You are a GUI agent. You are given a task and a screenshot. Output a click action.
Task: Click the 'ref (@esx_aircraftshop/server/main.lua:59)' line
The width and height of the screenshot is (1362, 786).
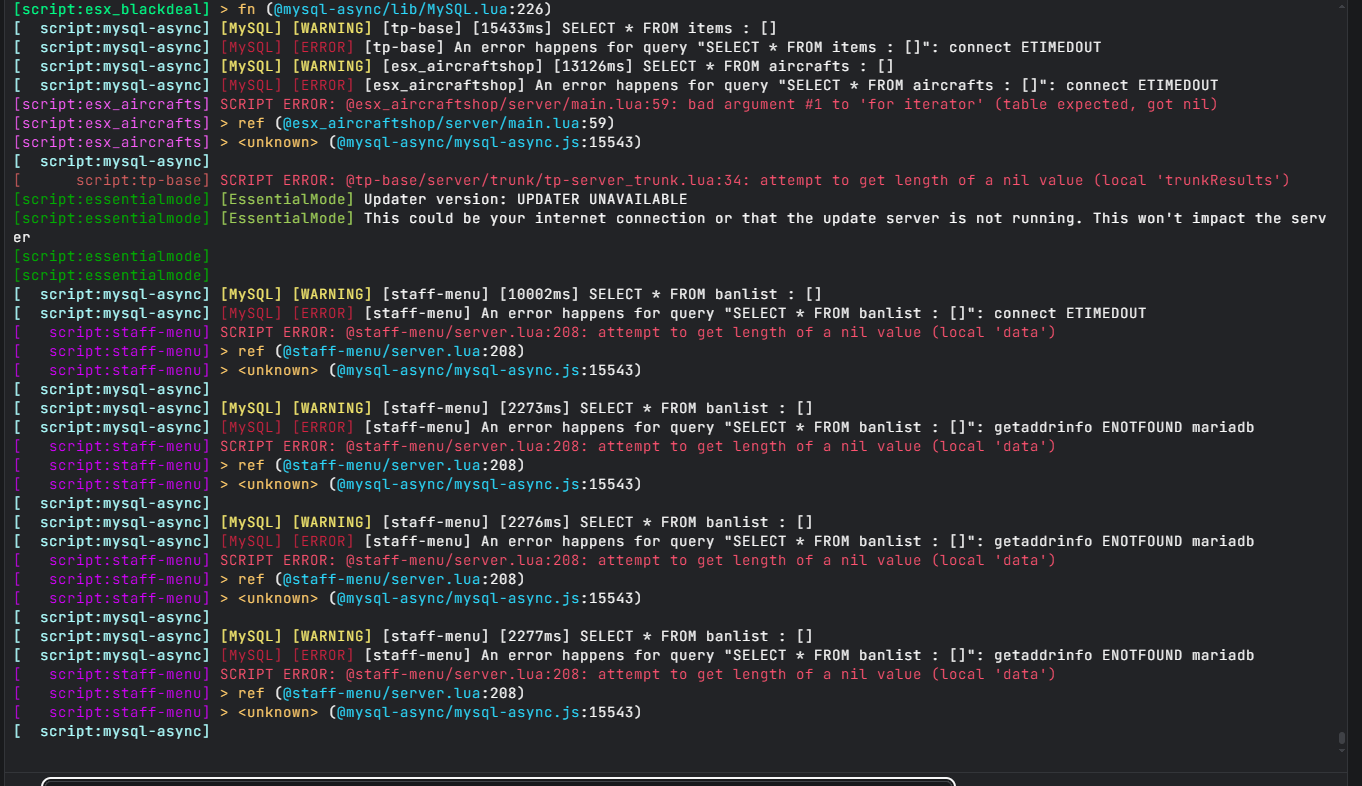pos(314,123)
